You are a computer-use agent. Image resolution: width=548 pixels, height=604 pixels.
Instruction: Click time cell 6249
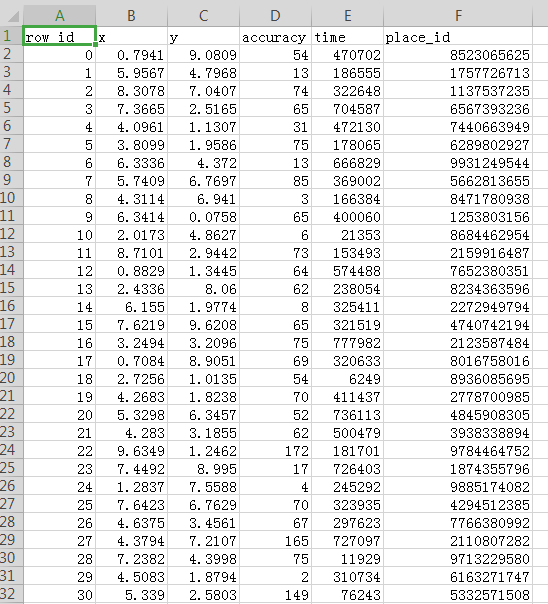pyautogui.click(x=347, y=379)
